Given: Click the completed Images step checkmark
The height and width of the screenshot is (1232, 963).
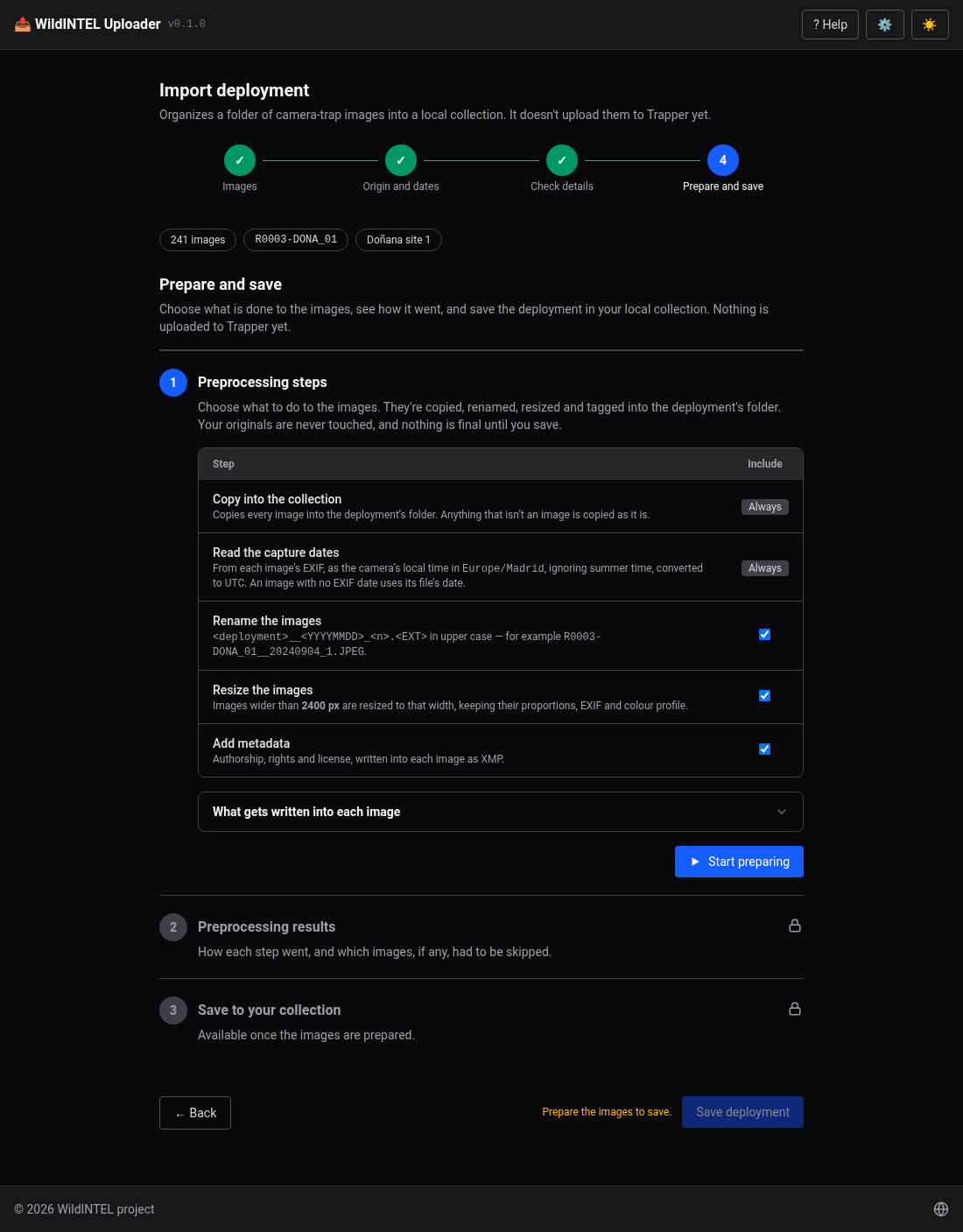Looking at the screenshot, I should click(240, 160).
